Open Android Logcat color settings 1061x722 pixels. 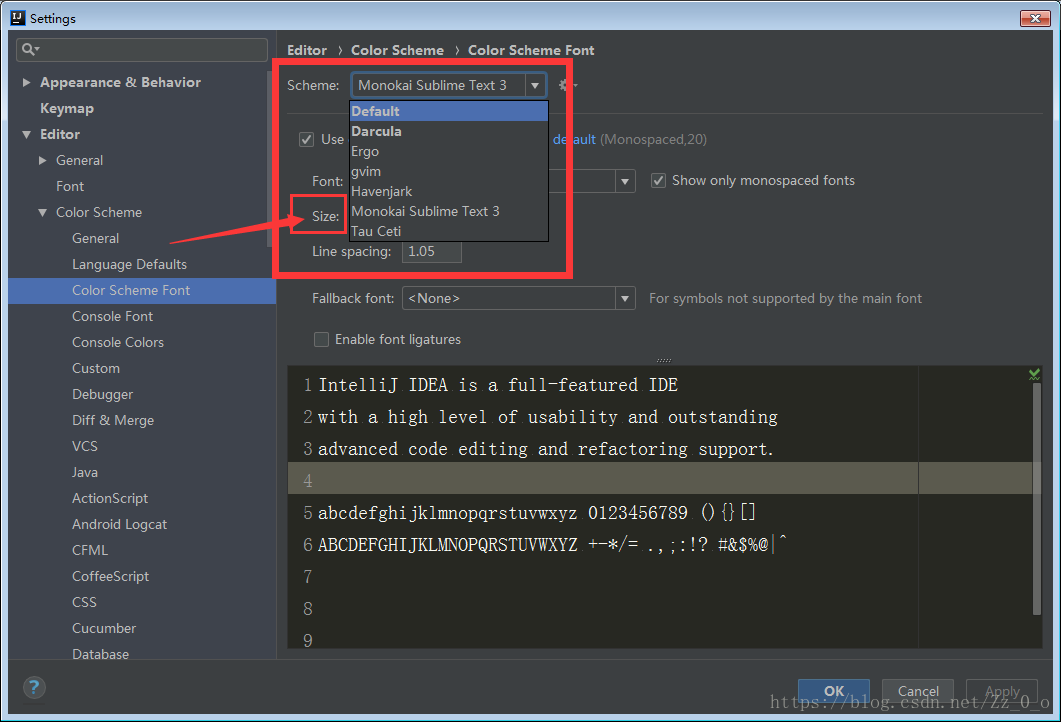[x=119, y=524]
